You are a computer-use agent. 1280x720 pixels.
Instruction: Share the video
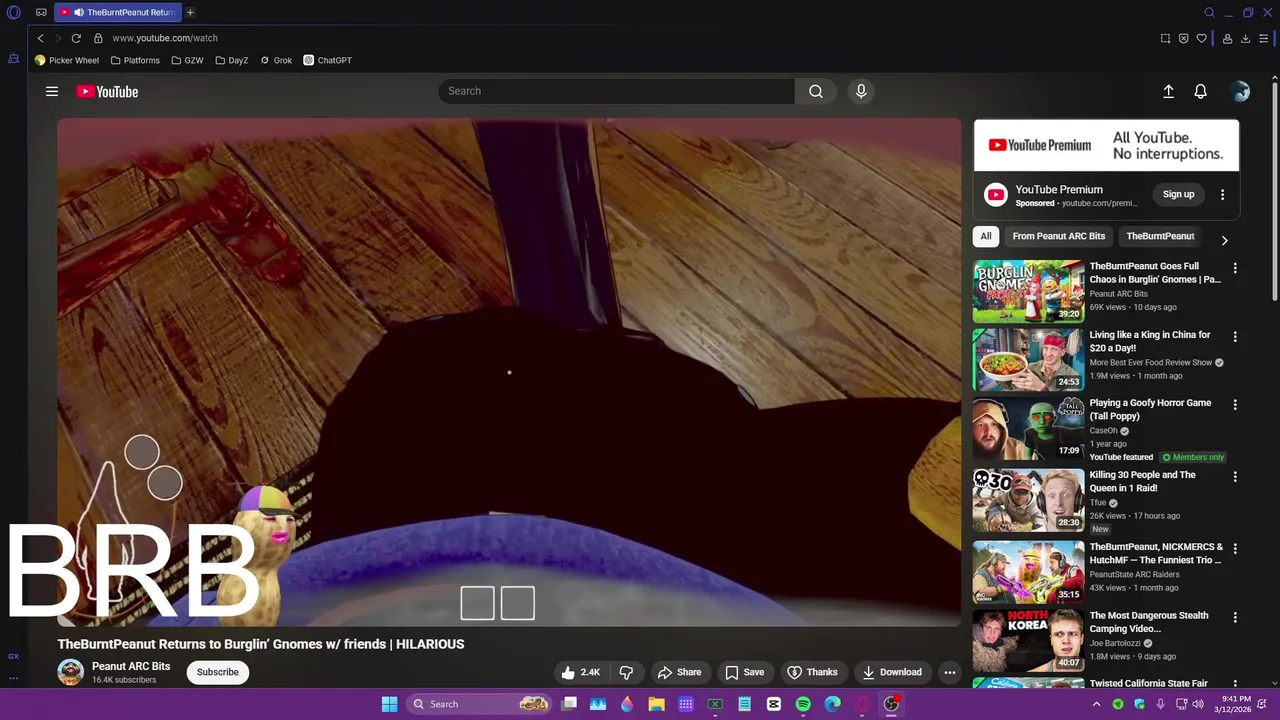click(x=679, y=672)
